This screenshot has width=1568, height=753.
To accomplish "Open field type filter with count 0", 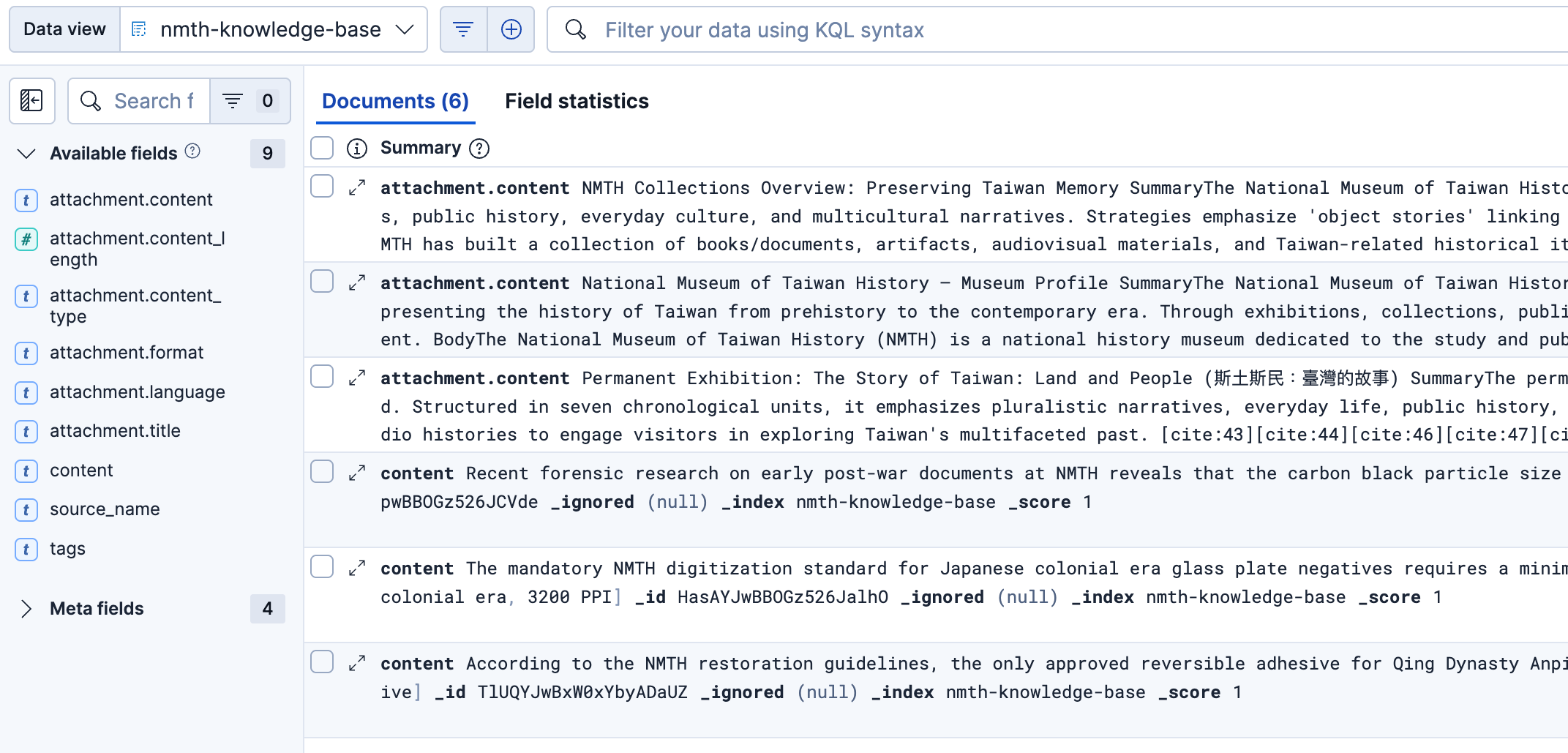I will click(250, 101).
